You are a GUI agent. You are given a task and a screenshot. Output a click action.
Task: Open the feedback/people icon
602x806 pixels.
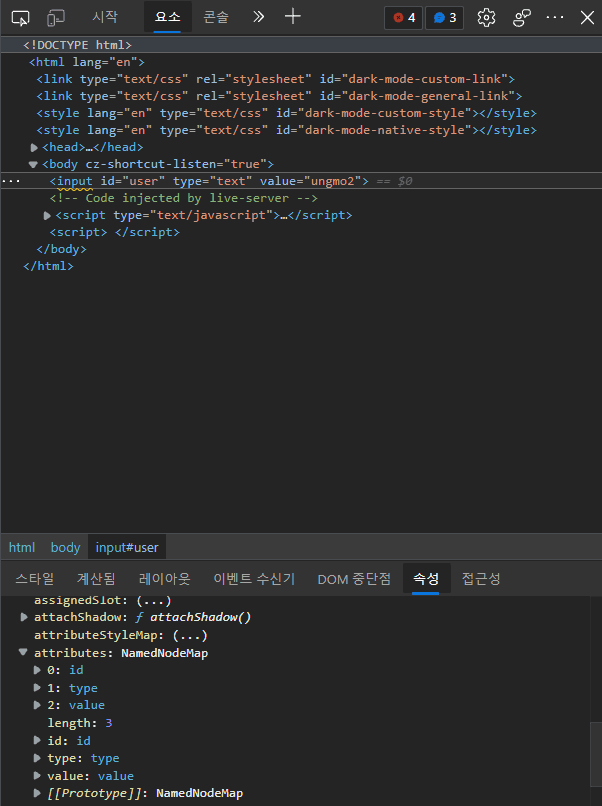click(522, 17)
